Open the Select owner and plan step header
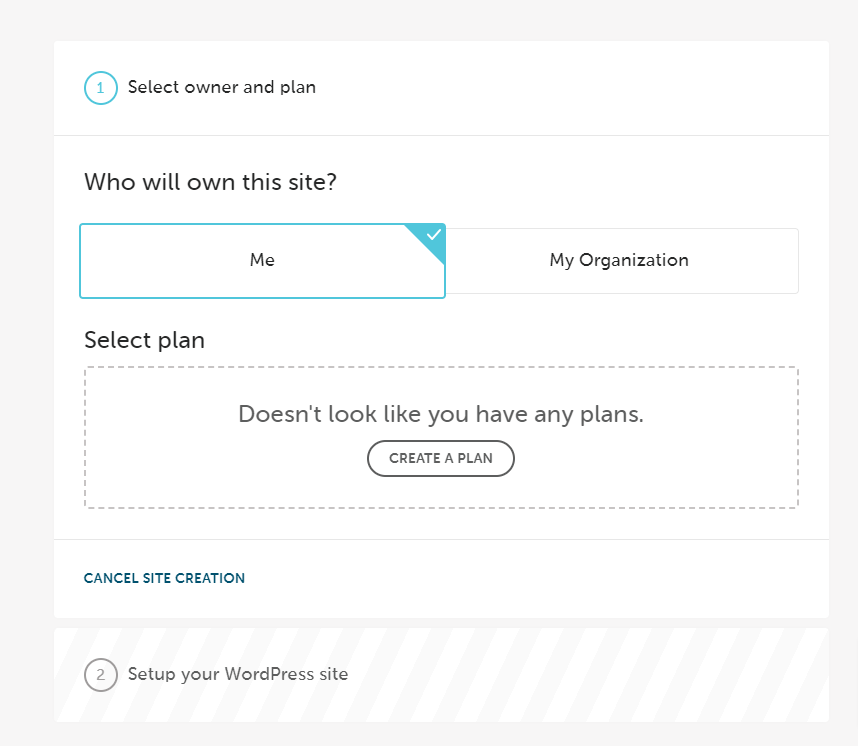858x746 pixels. pyautogui.click(x=222, y=88)
